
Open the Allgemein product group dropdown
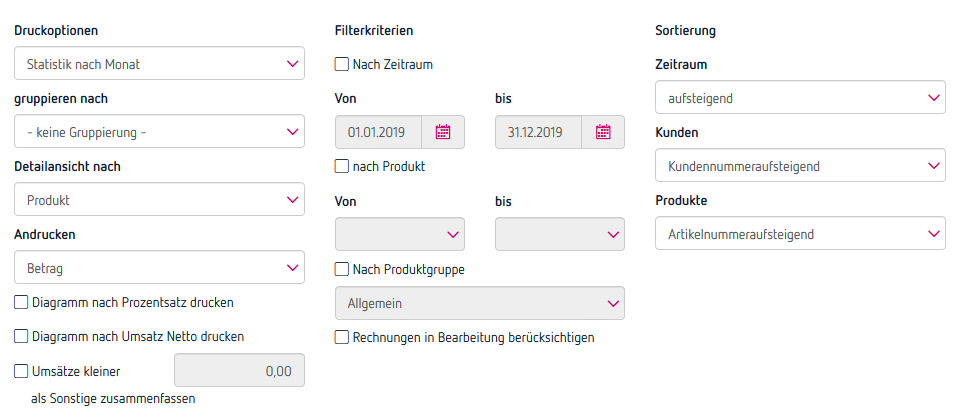(x=479, y=303)
